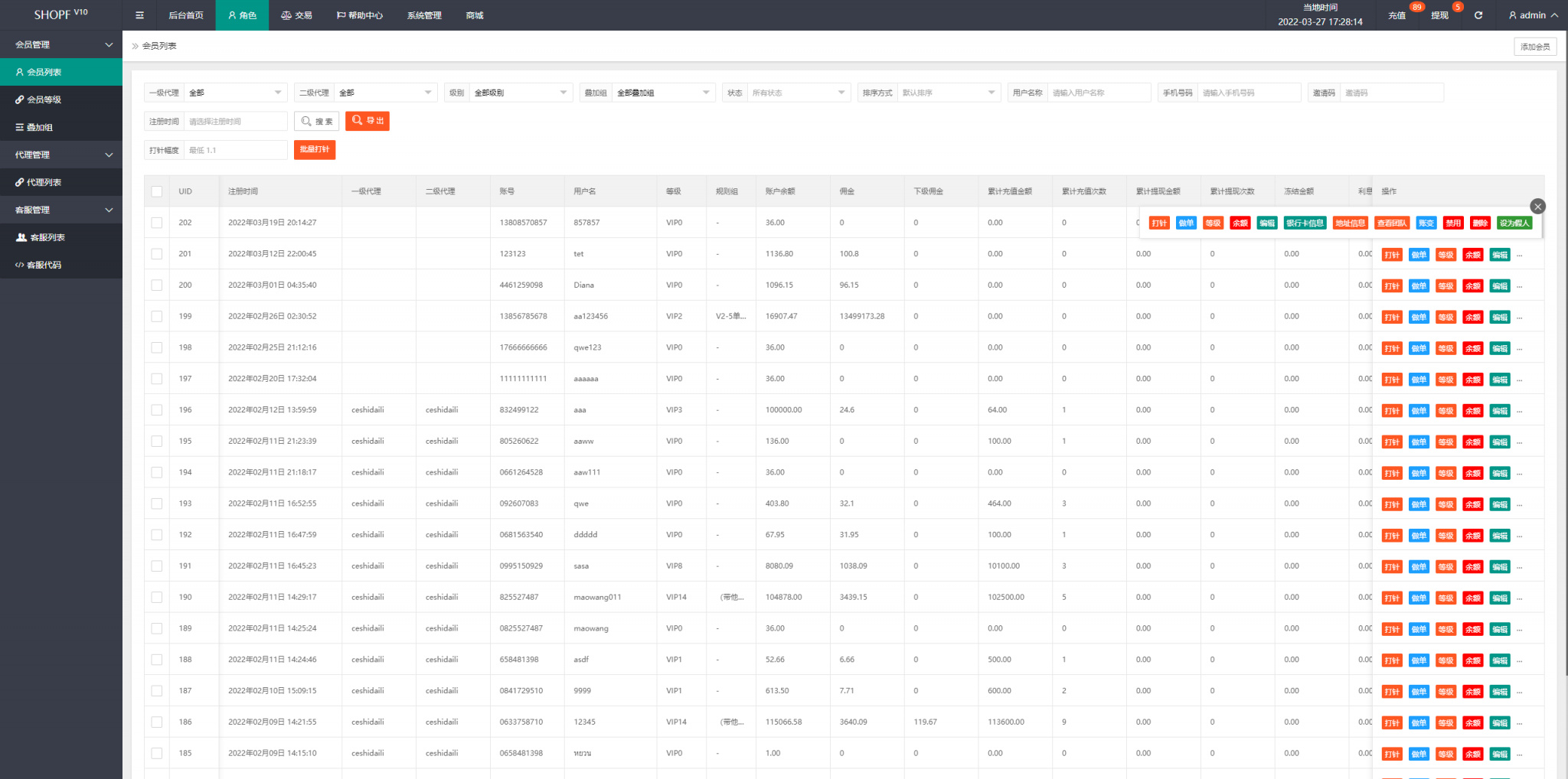Open the 一级代理 dropdown filter
The image size is (1568, 779).
[x=235, y=93]
